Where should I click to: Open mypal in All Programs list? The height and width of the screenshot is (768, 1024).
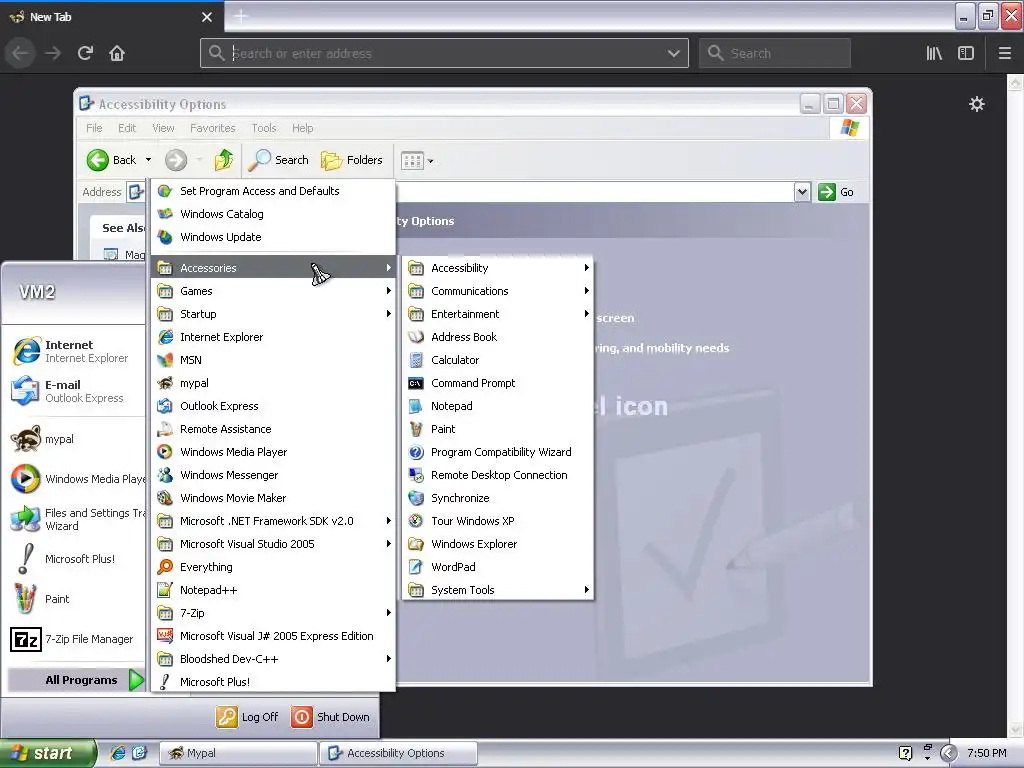tap(273, 383)
